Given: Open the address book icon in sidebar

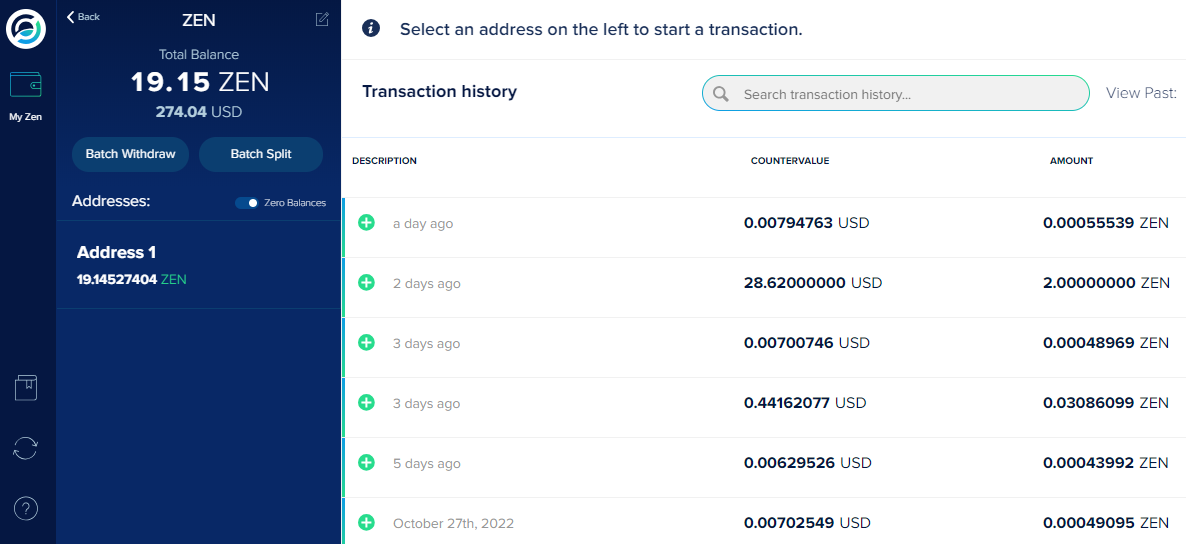Looking at the screenshot, I should (26, 387).
